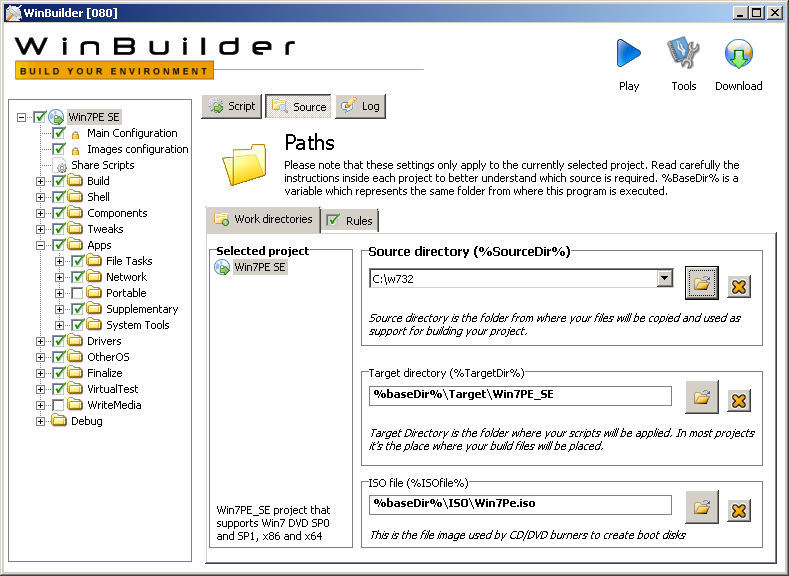This screenshot has width=789, height=576.
Task: Collapse the Apps tree node
Action: [40, 245]
